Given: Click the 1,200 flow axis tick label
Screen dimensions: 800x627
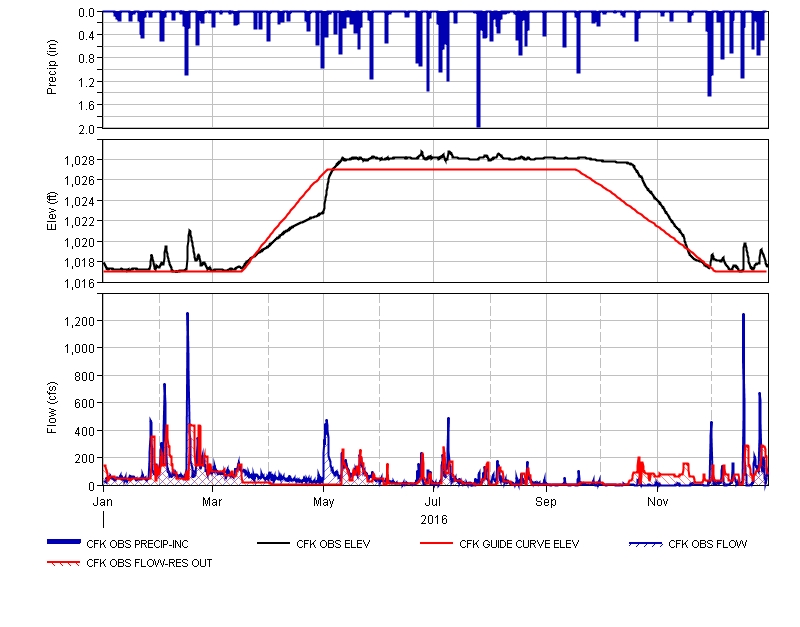Looking at the screenshot, I should (79, 321).
